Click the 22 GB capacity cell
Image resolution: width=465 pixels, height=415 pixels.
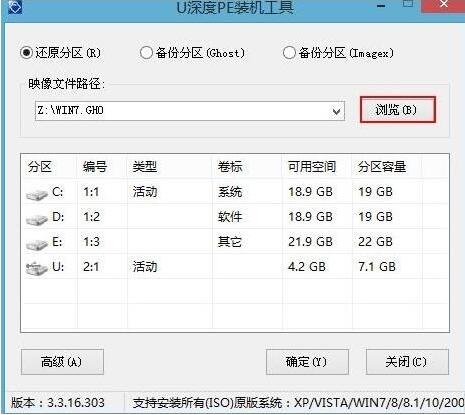(x=375, y=242)
